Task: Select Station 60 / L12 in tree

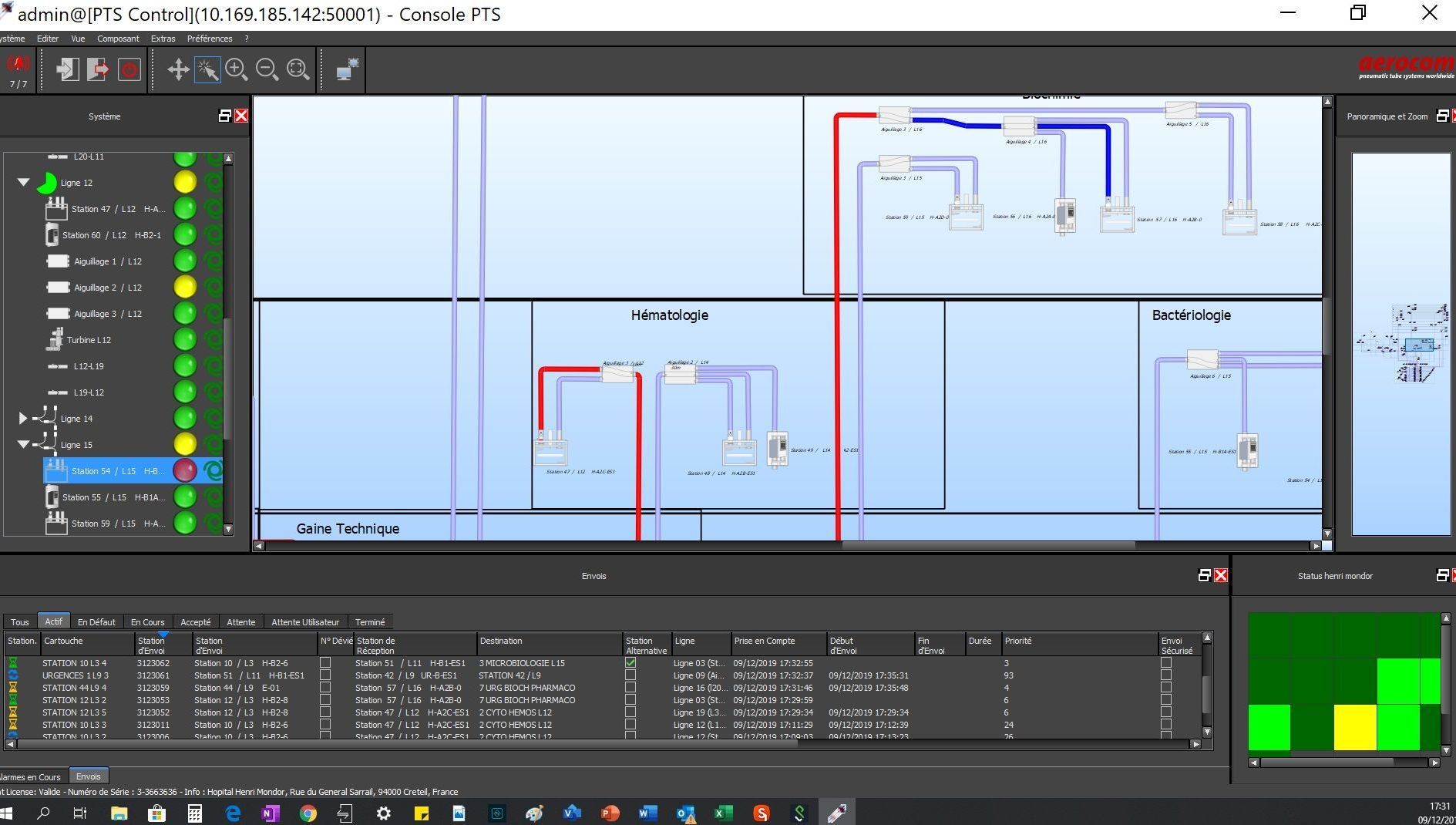Action: pyautogui.click(x=112, y=235)
